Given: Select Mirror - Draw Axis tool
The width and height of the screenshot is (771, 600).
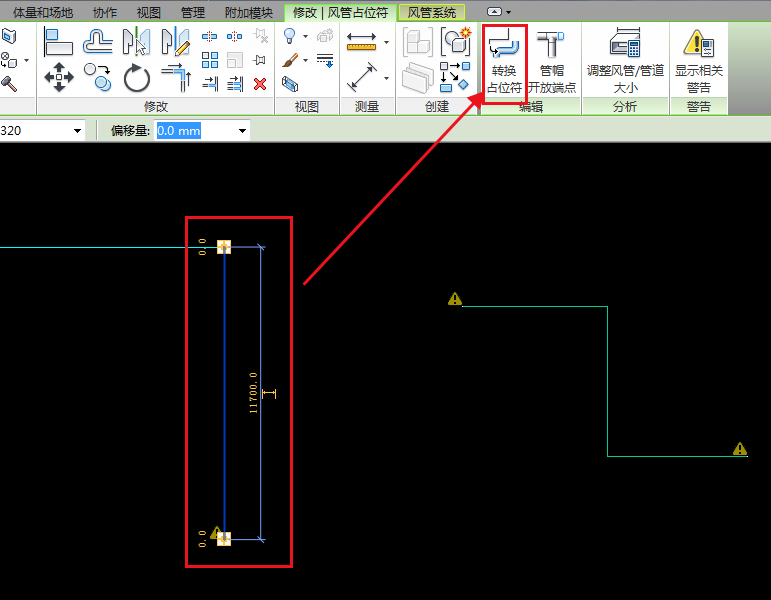Looking at the screenshot, I should [x=176, y=42].
